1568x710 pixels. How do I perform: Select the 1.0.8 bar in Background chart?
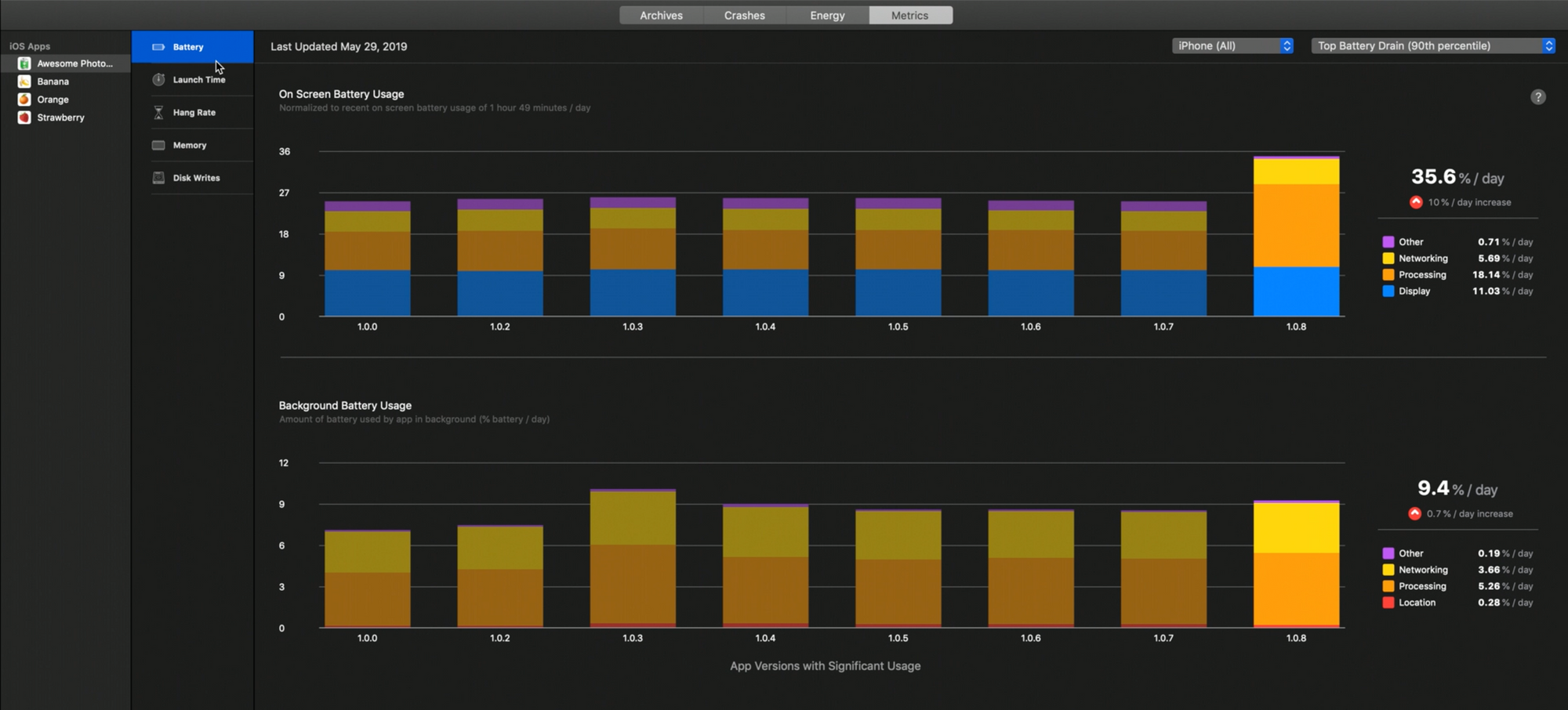pyautogui.click(x=1297, y=564)
